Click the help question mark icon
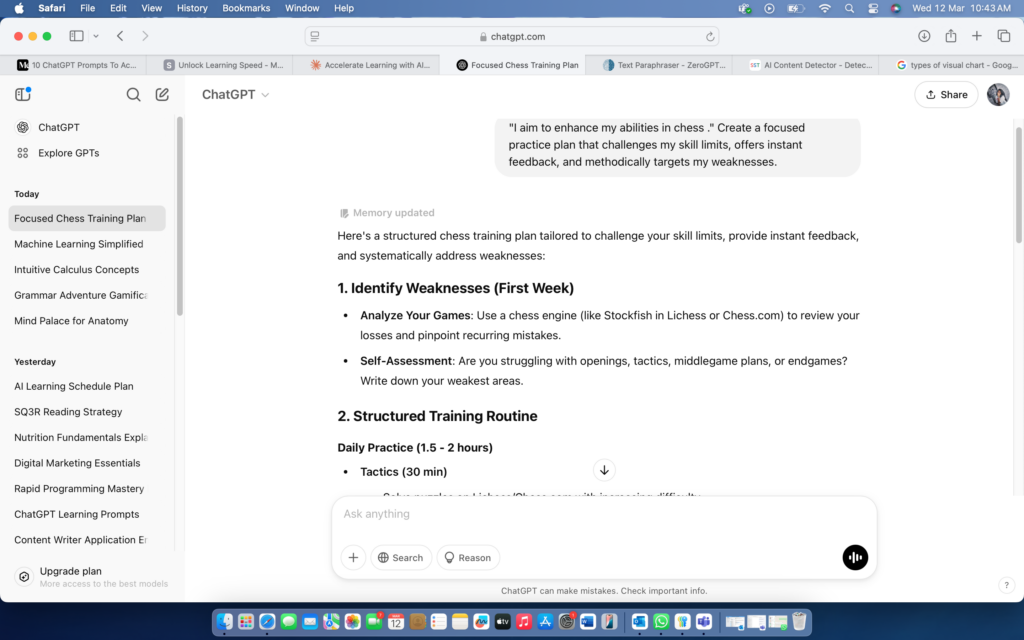This screenshot has width=1024, height=640. click(x=1006, y=585)
